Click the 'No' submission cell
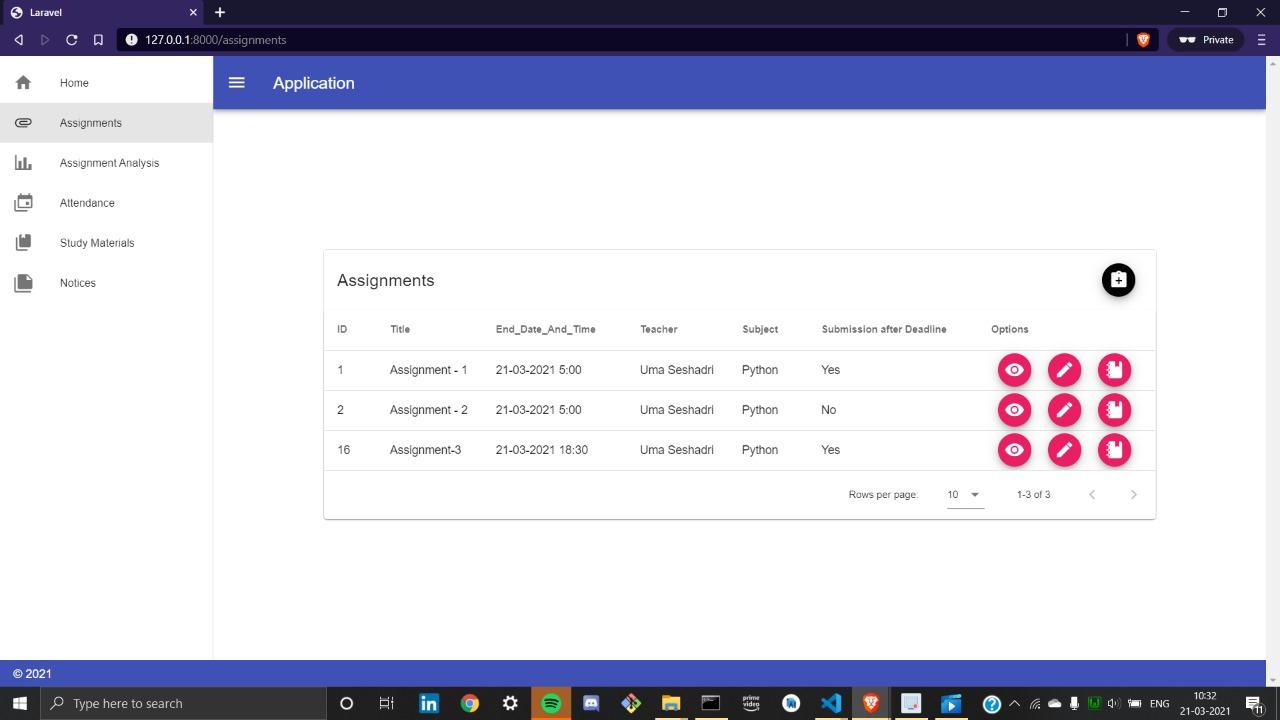The width and height of the screenshot is (1280, 720). (x=828, y=410)
